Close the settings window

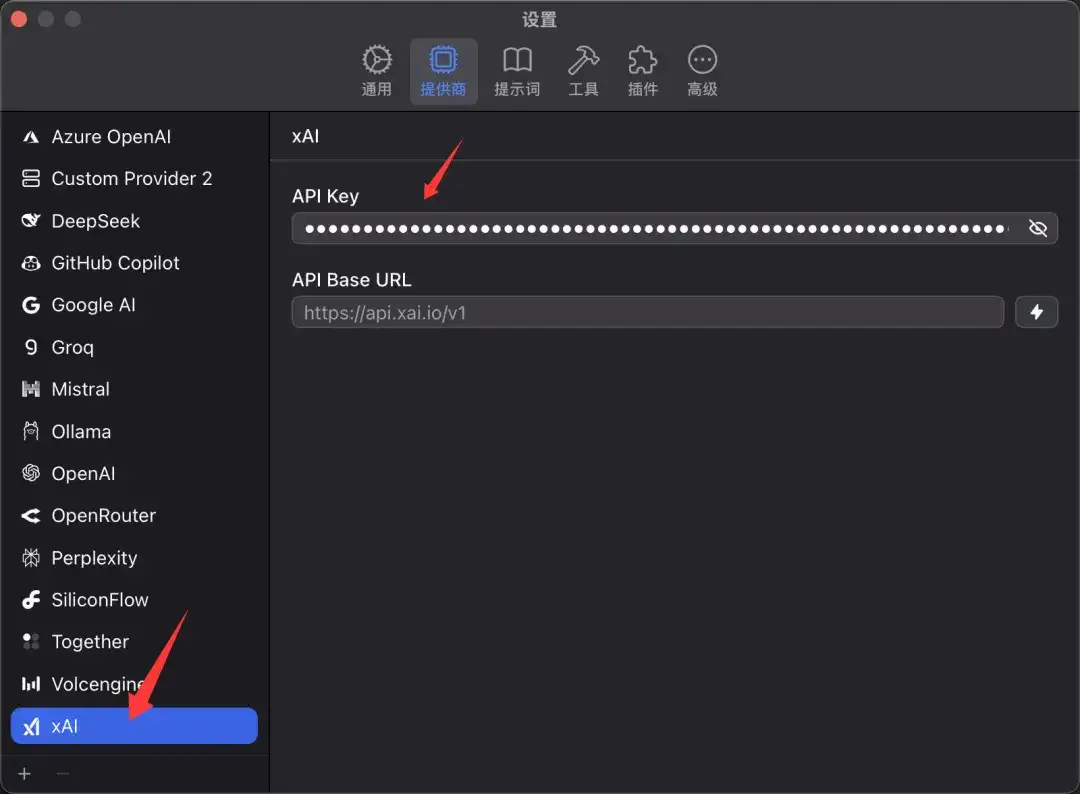click(19, 19)
